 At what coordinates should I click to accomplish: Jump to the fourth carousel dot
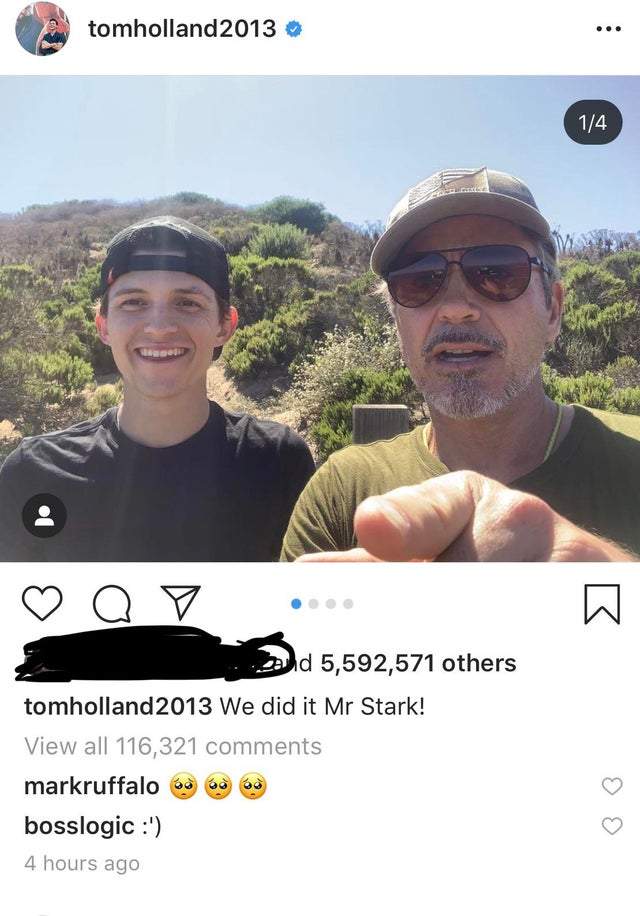coord(347,604)
